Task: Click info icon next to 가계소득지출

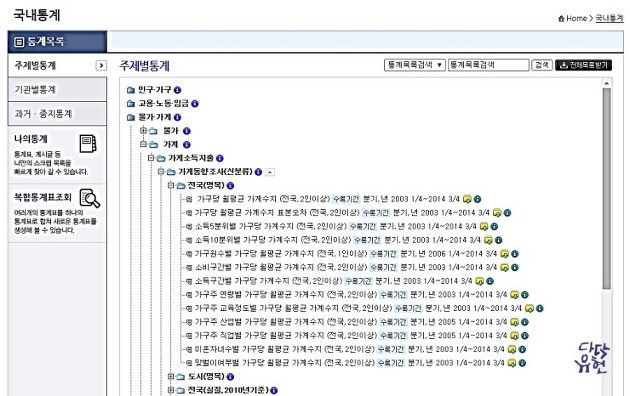Action: pyautogui.click(x=220, y=158)
